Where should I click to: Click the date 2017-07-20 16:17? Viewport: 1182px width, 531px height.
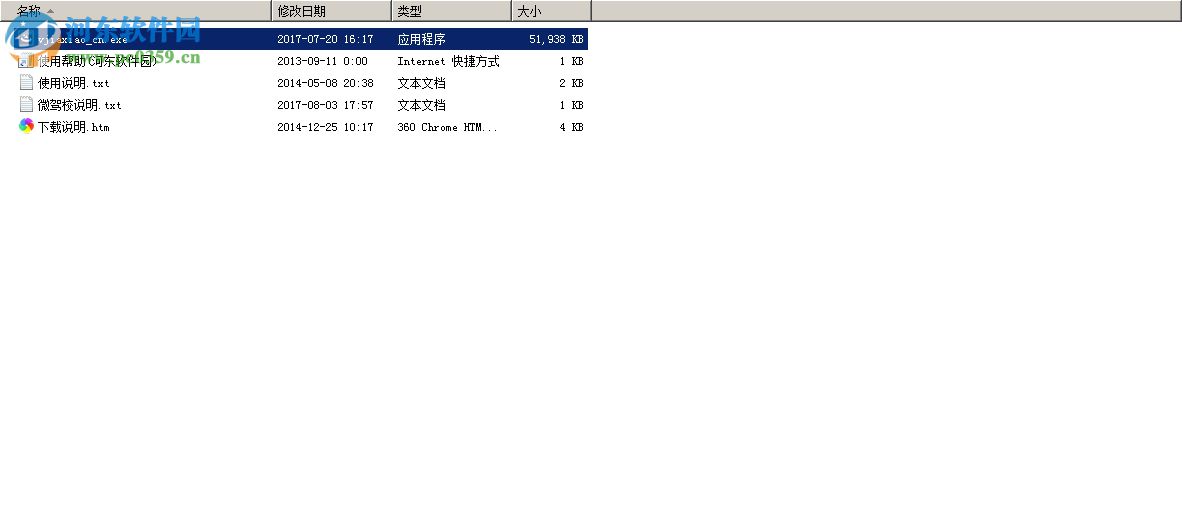pos(326,39)
